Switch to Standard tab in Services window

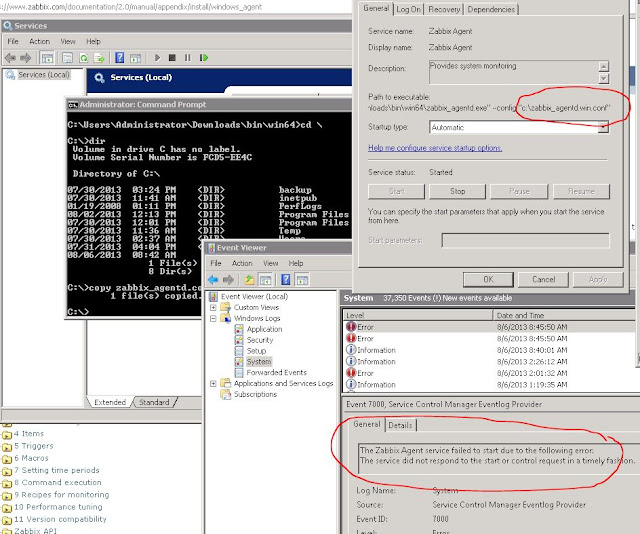tap(154, 402)
